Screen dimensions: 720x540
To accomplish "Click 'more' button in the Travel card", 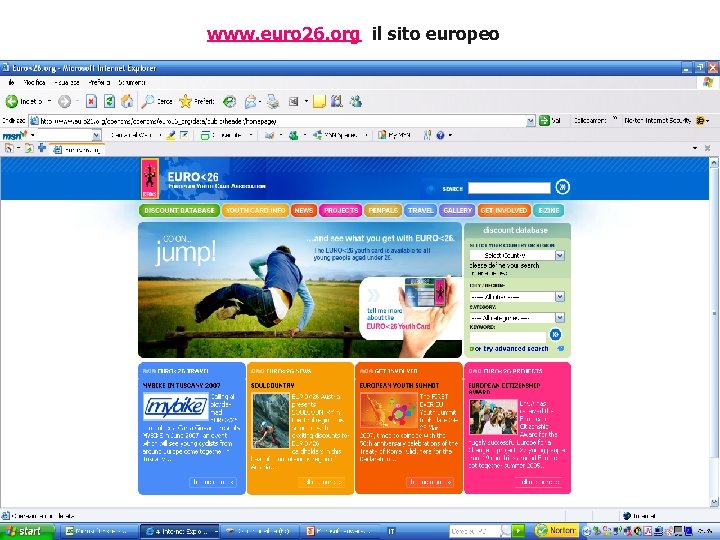I will 213,482.
